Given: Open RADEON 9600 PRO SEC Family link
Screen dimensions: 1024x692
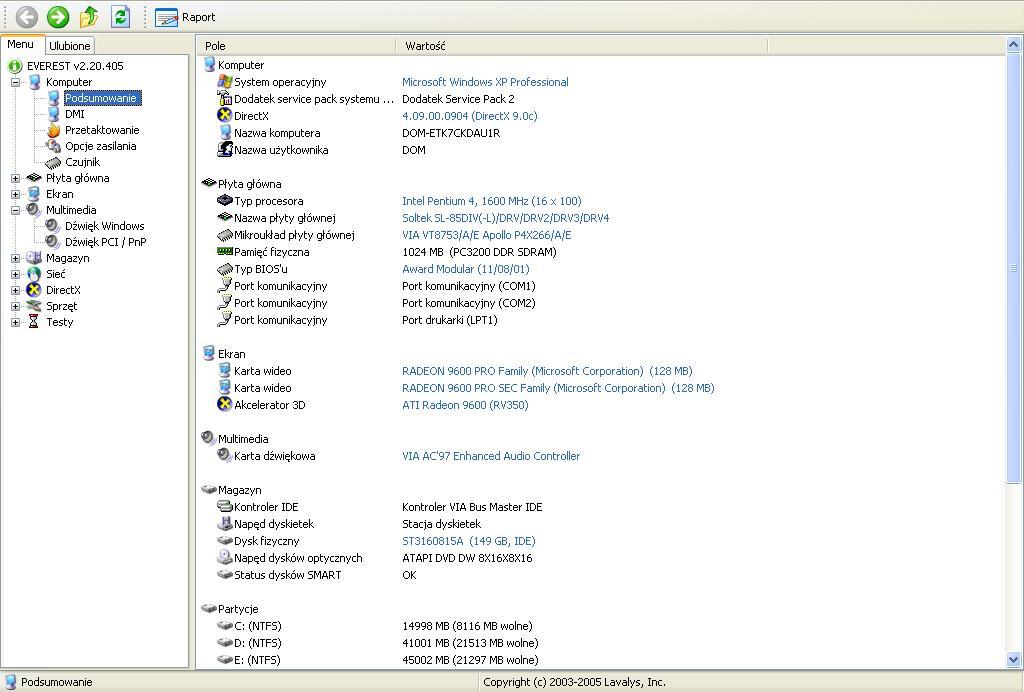Looking at the screenshot, I should 558,388.
